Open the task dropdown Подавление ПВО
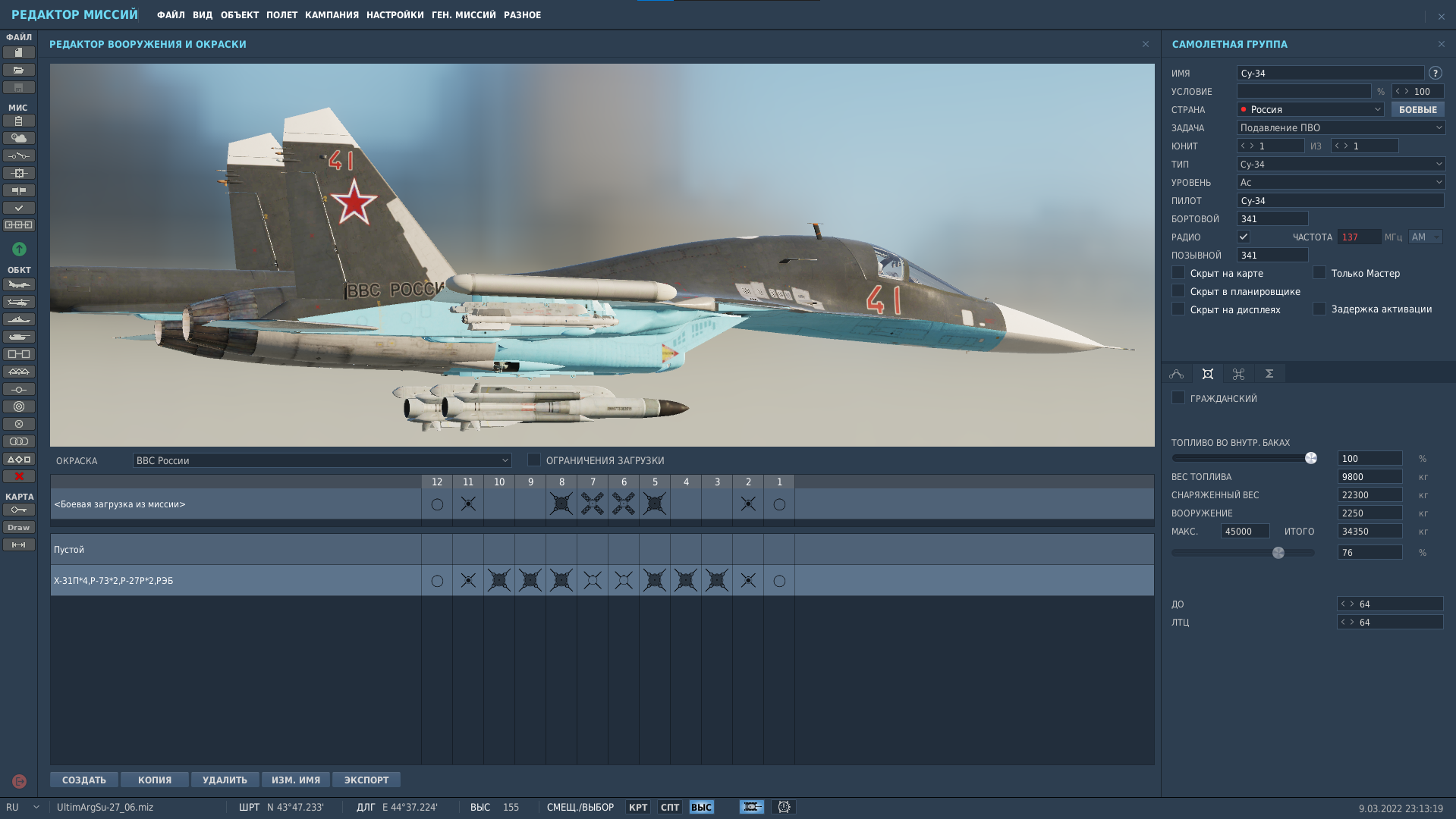1456x819 pixels. (1341, 127)
